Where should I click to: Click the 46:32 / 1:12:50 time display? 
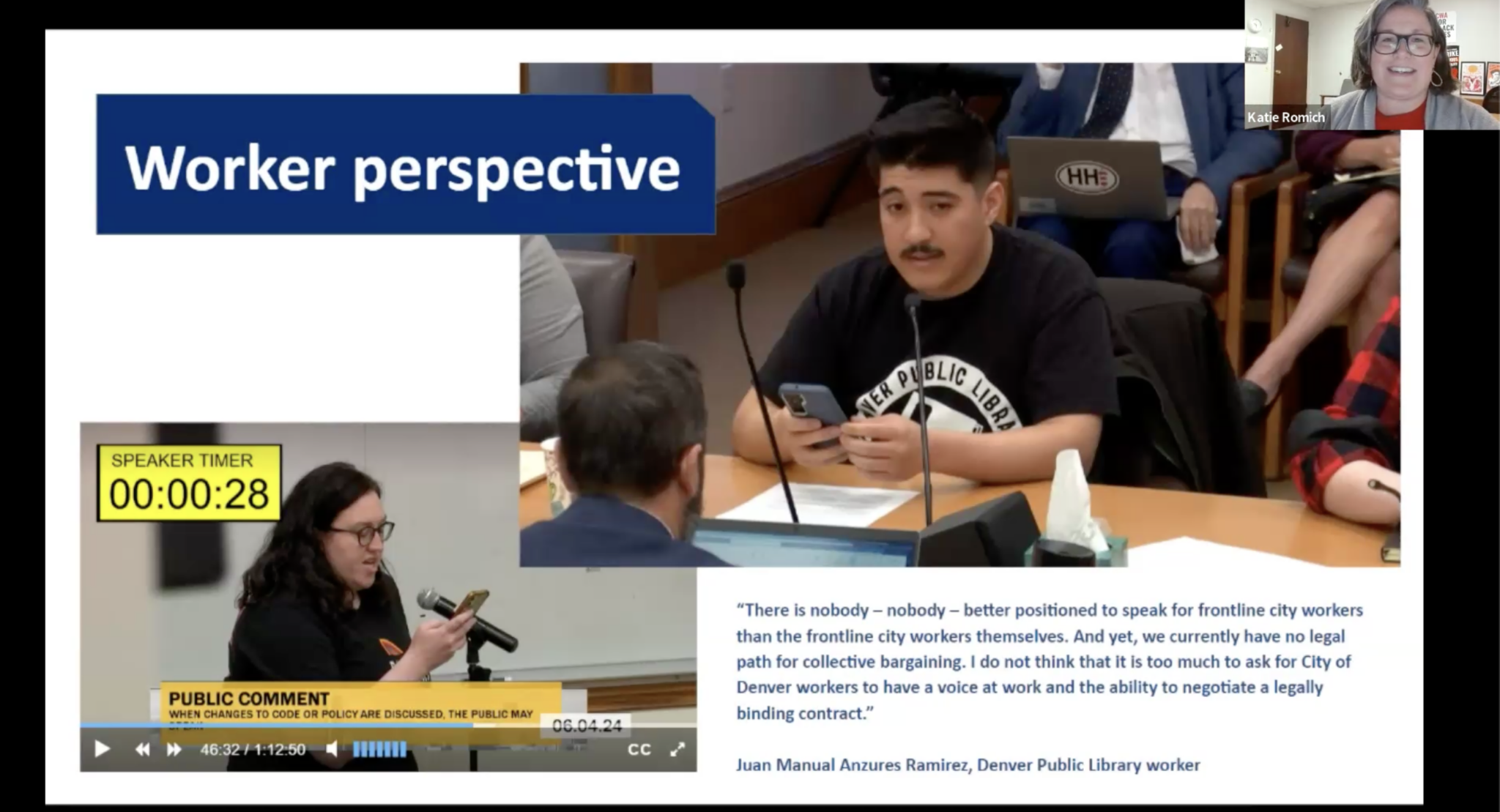pos(253,749)
